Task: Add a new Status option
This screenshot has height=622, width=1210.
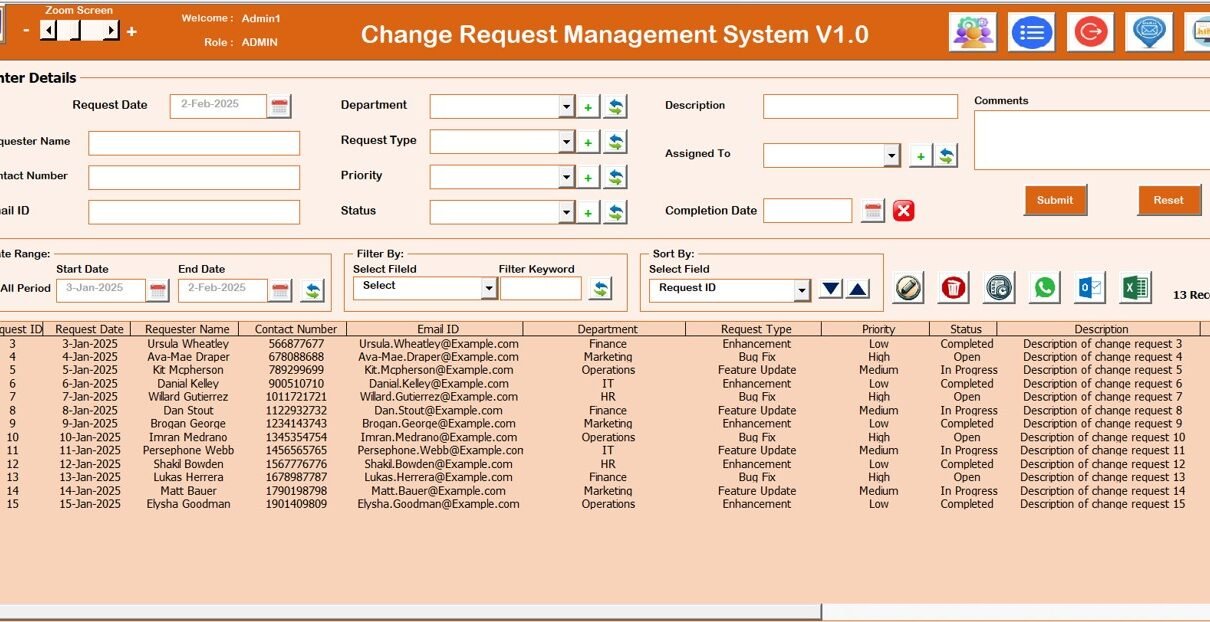Action: coord(588,213)
